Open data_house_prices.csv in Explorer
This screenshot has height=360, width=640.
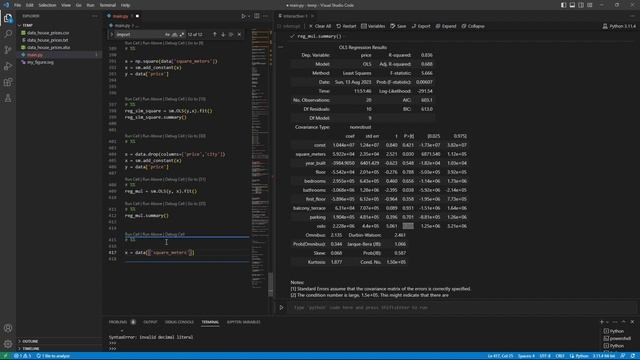point(48,33)
